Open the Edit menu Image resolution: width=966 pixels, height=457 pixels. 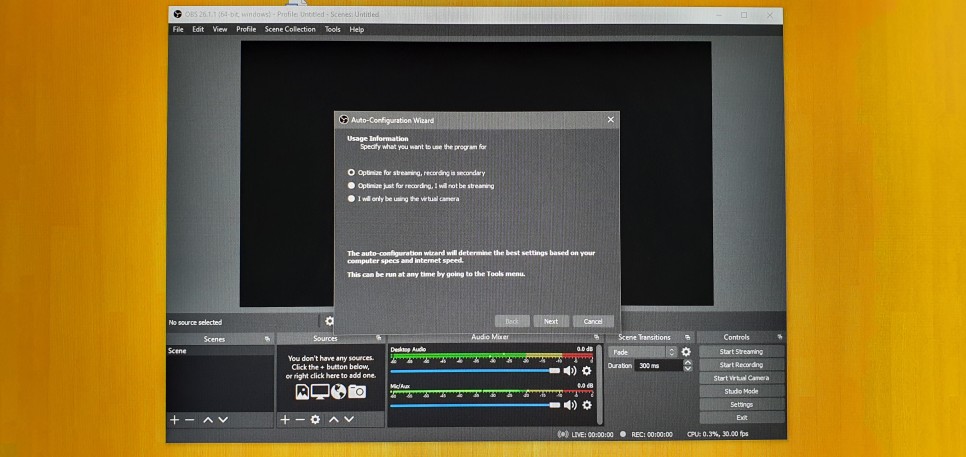[x=198, y=29]
